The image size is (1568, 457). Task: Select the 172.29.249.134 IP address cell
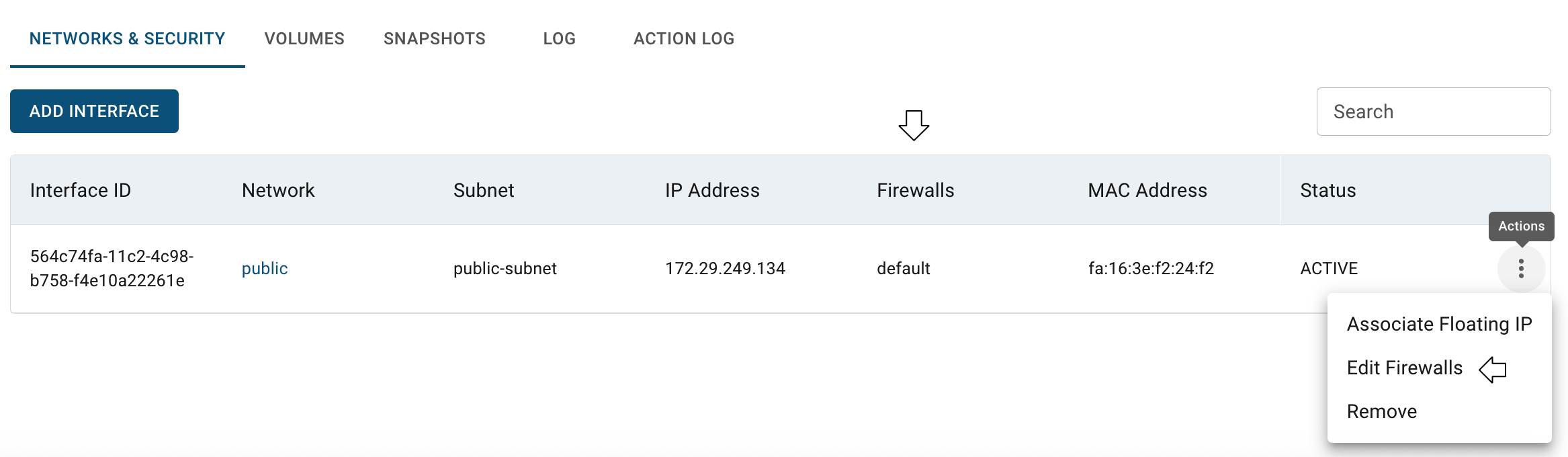coord(725,268)
